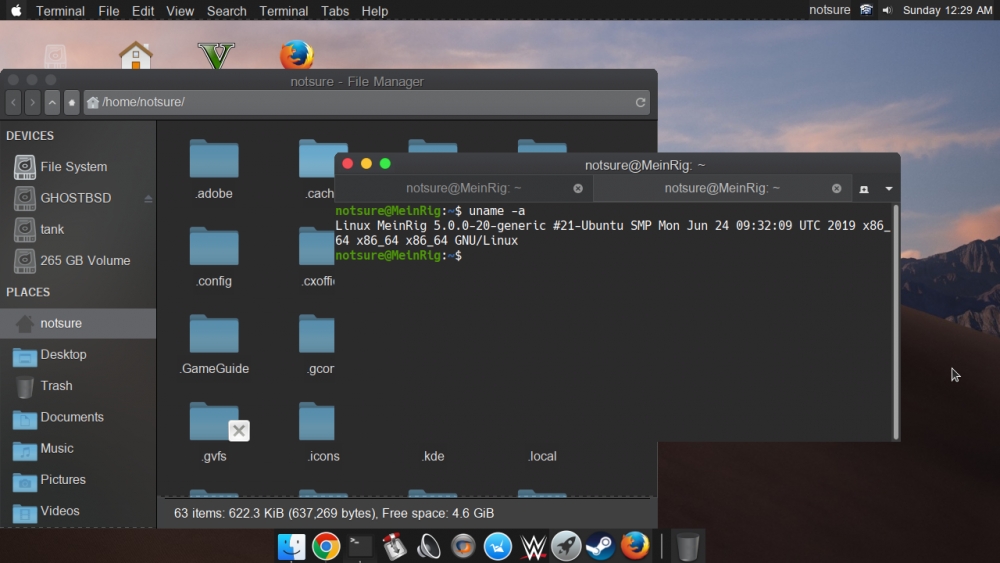Viewport: 1000px width, 563px height.
Task: Go to parent folder in File Manager
Action: [52, 102]
